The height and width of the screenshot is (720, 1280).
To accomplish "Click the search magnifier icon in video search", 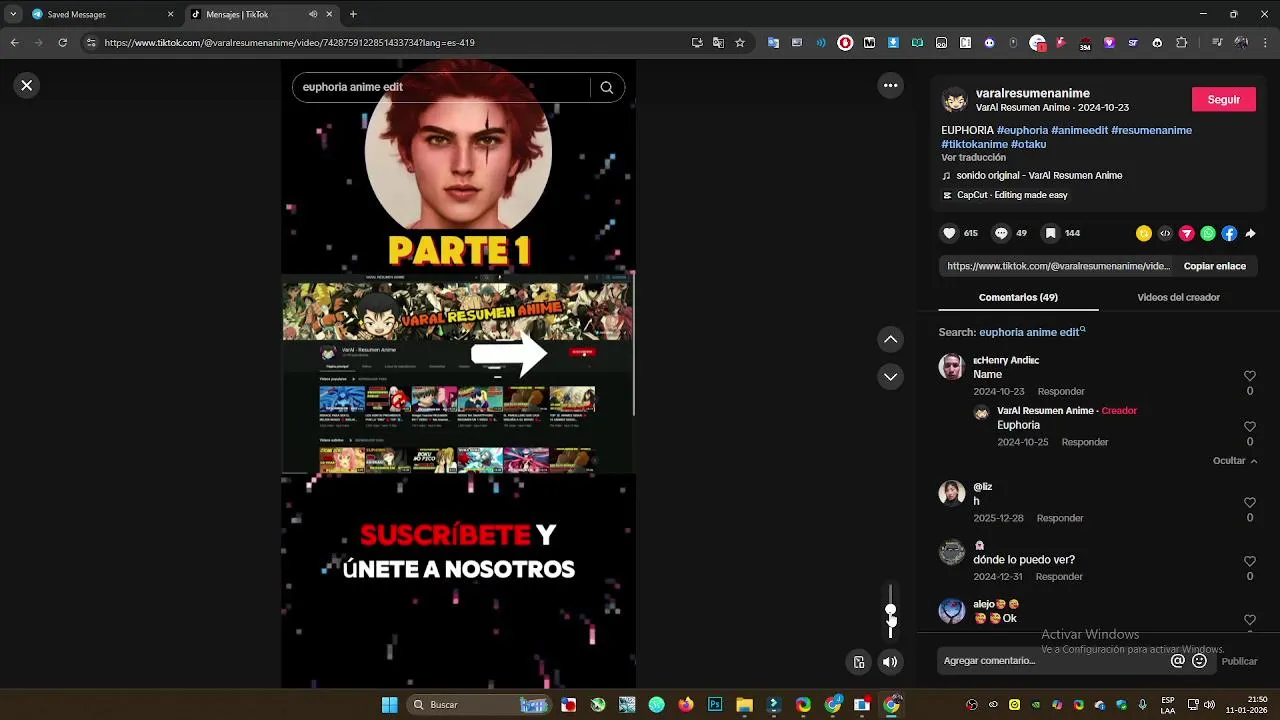I will [606, 87].
